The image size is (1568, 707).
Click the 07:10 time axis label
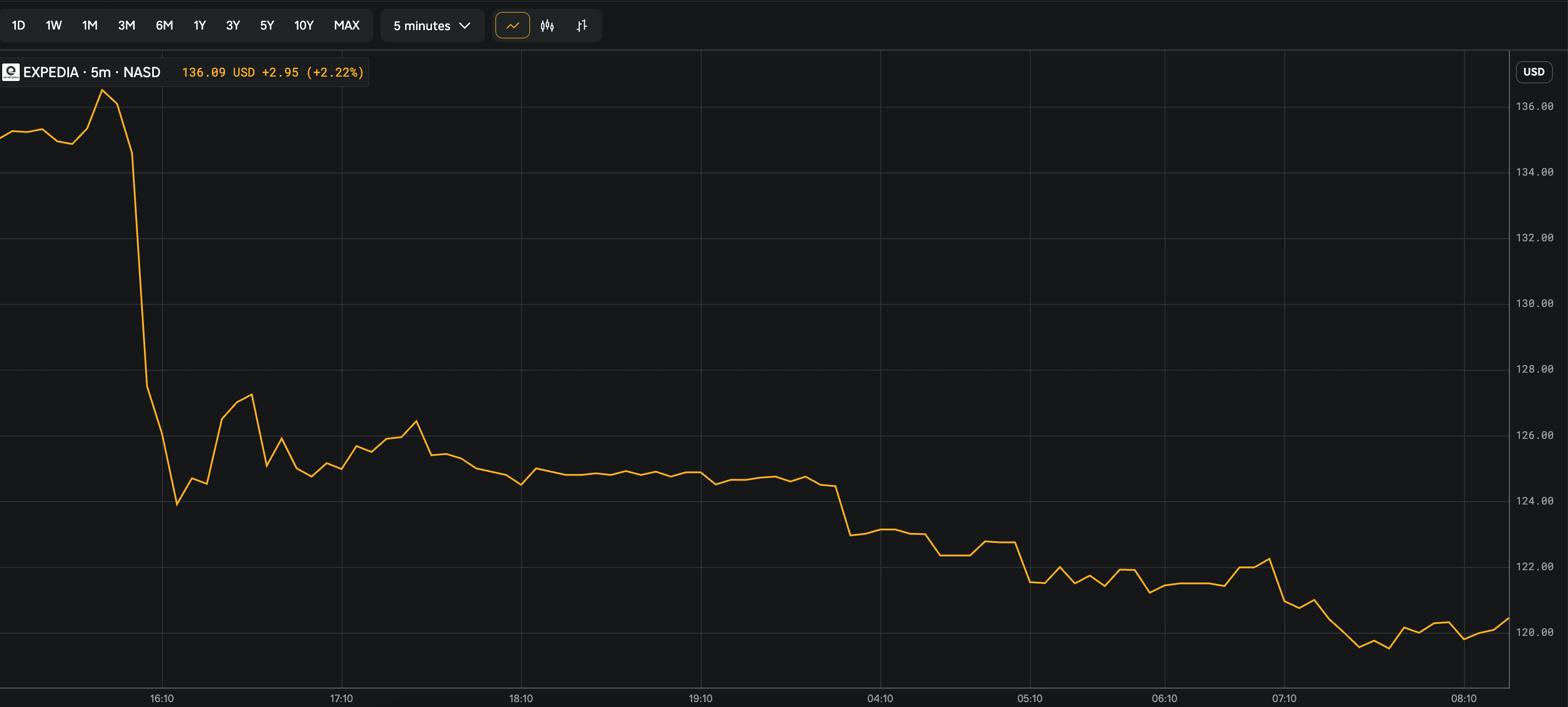pyautogui.click(x=1284, y=698)
